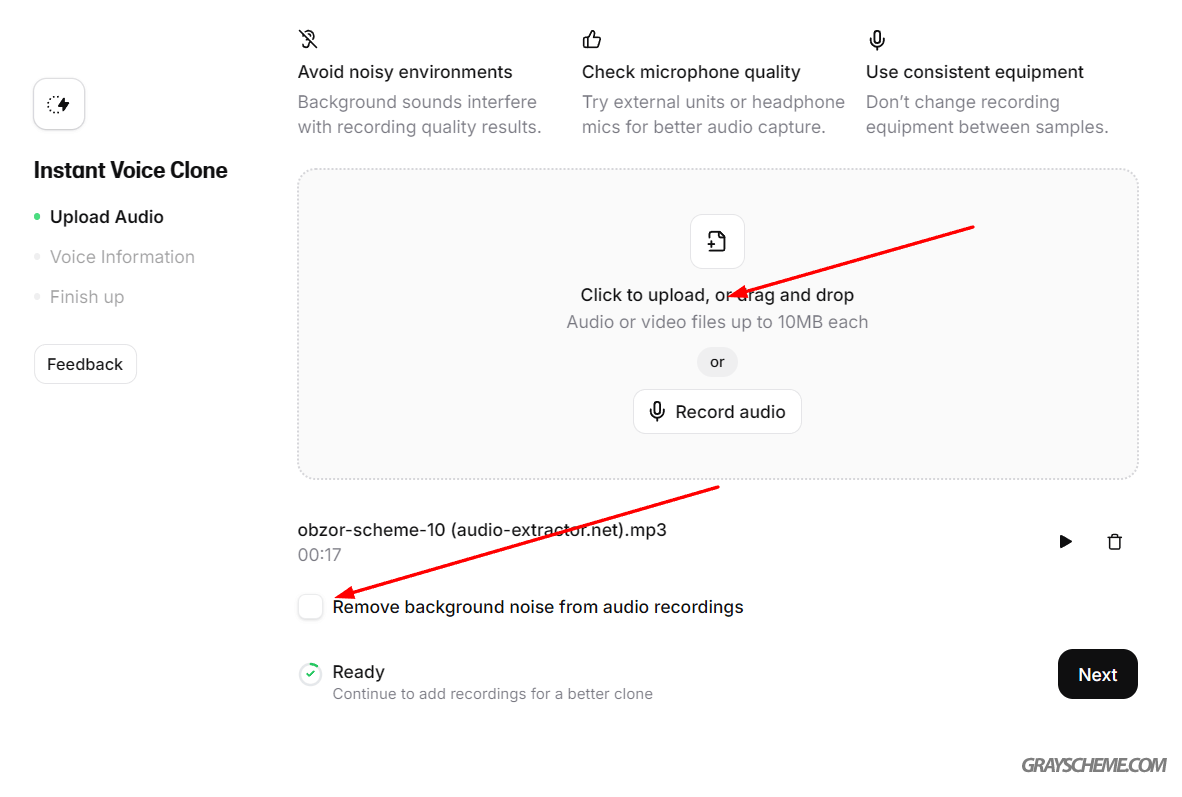Click the crossed-out ear icon for noisy environments
The width and height of the screenshot is (1182, 797).
pos(308,40)
